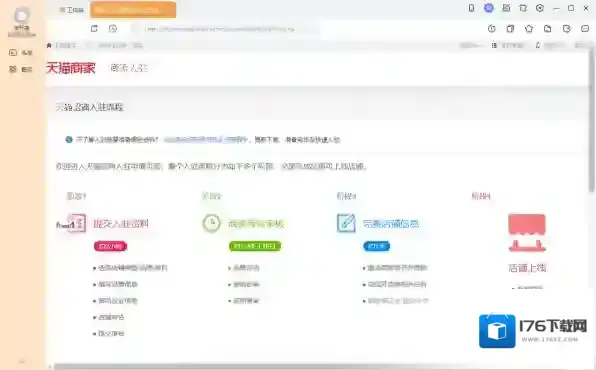Click the pentagon favorites icon in toolbar
The height and width of the screenshot is (370, 596).
click(529, 29)
